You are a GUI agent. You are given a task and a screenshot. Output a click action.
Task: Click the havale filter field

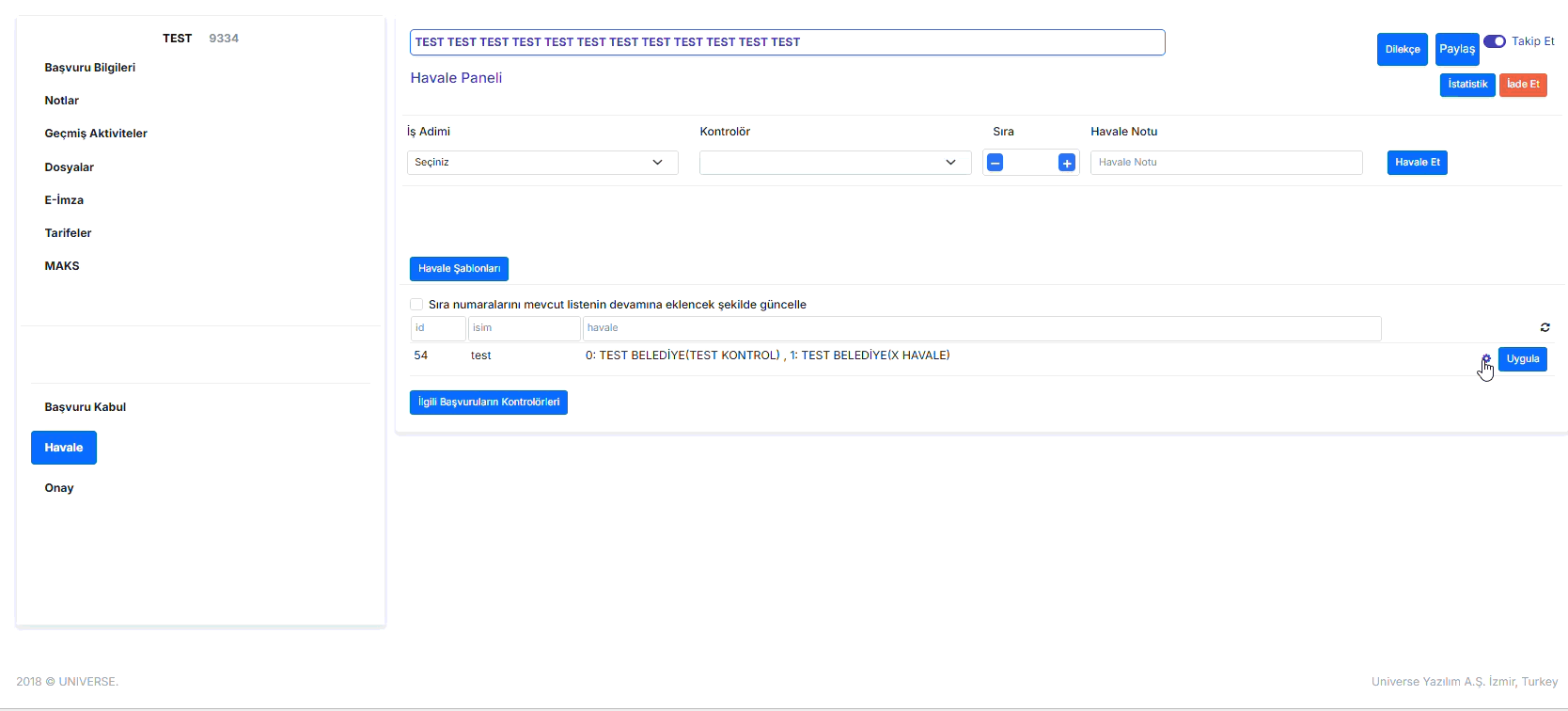tap(982, 328)
